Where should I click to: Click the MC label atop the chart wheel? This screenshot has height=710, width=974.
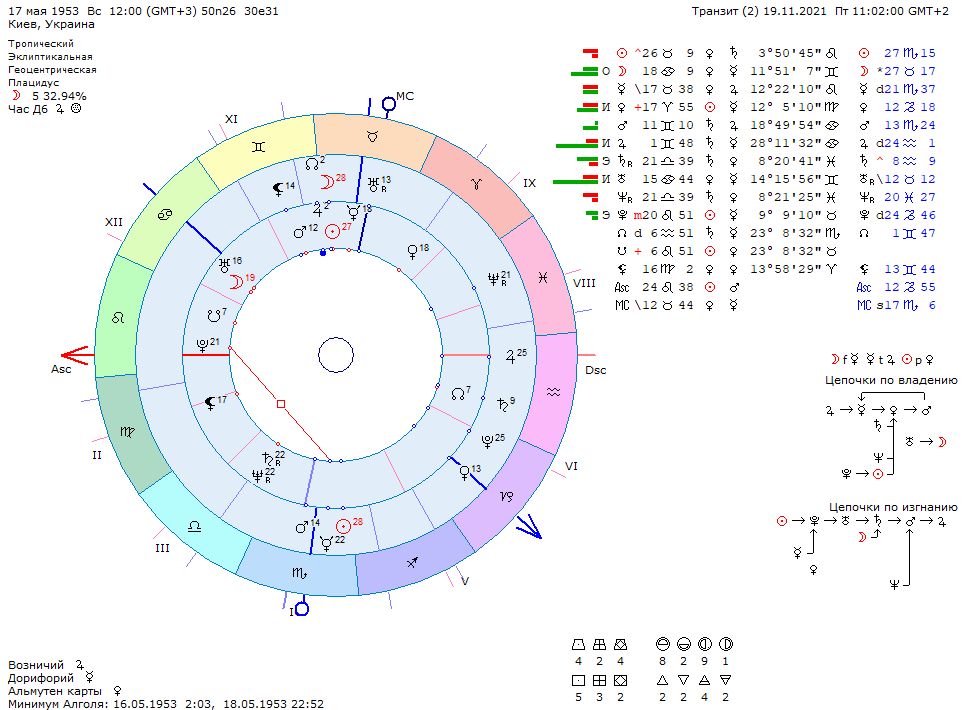pos(405,96)
